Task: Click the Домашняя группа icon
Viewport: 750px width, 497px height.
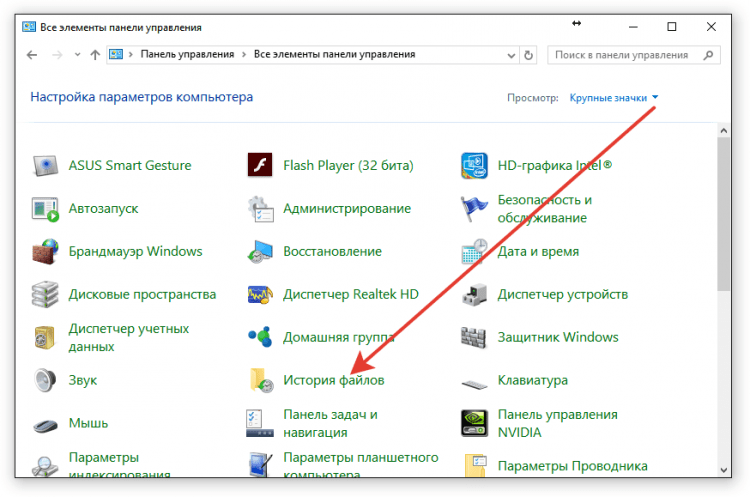Action: point(260,337)
